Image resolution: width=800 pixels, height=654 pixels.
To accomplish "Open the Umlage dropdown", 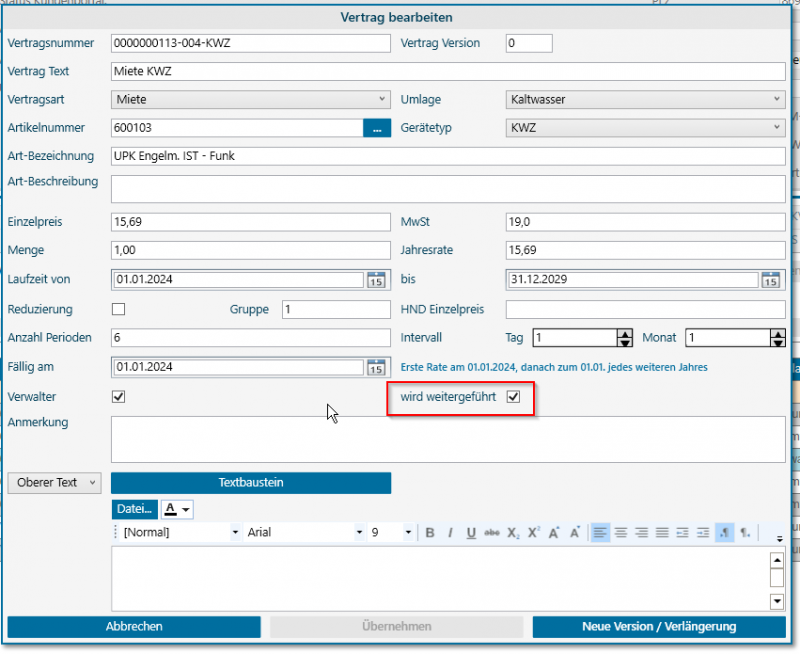I will coord(645,99).
